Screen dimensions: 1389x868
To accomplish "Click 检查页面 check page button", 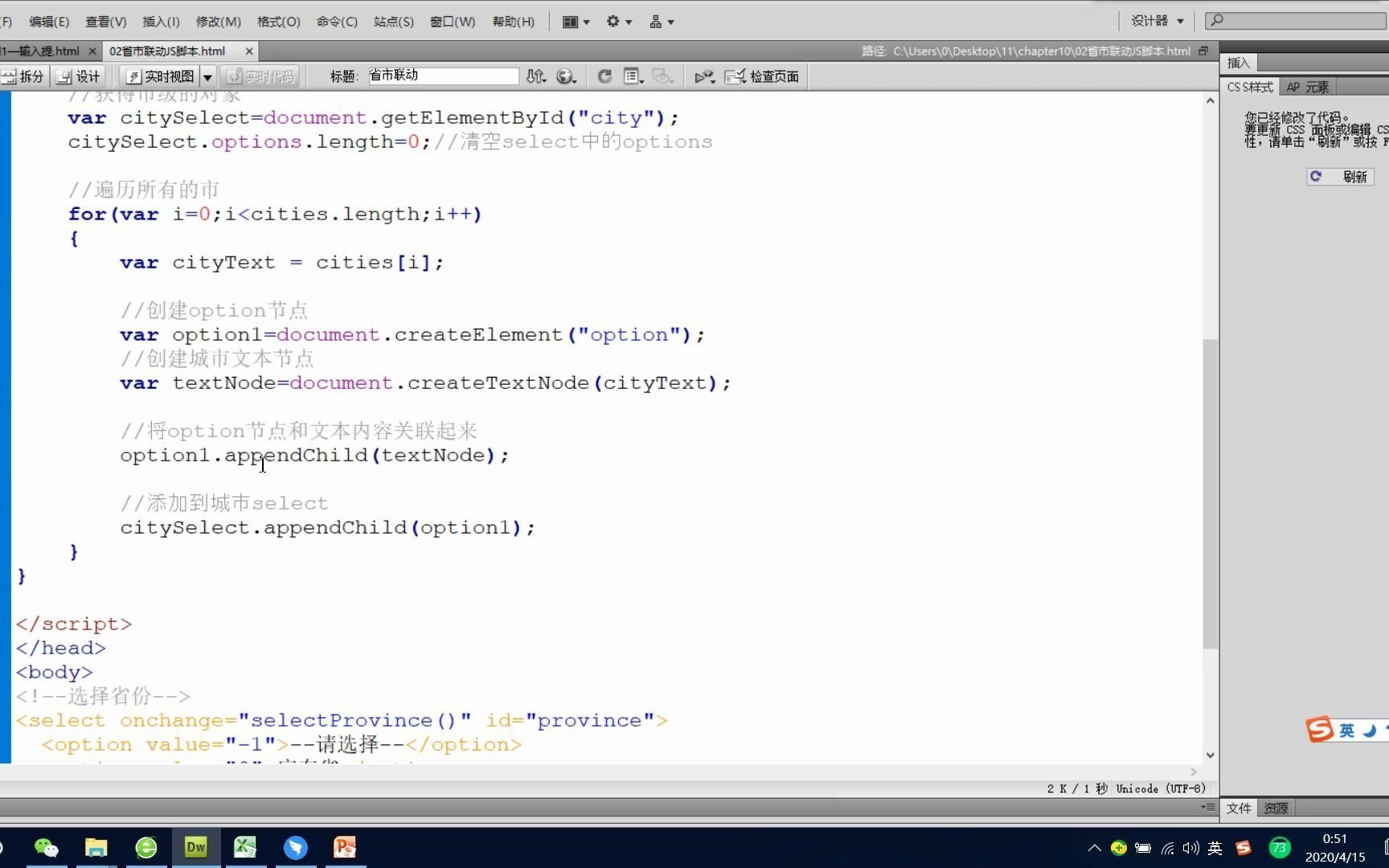I will tap(762, 76).
